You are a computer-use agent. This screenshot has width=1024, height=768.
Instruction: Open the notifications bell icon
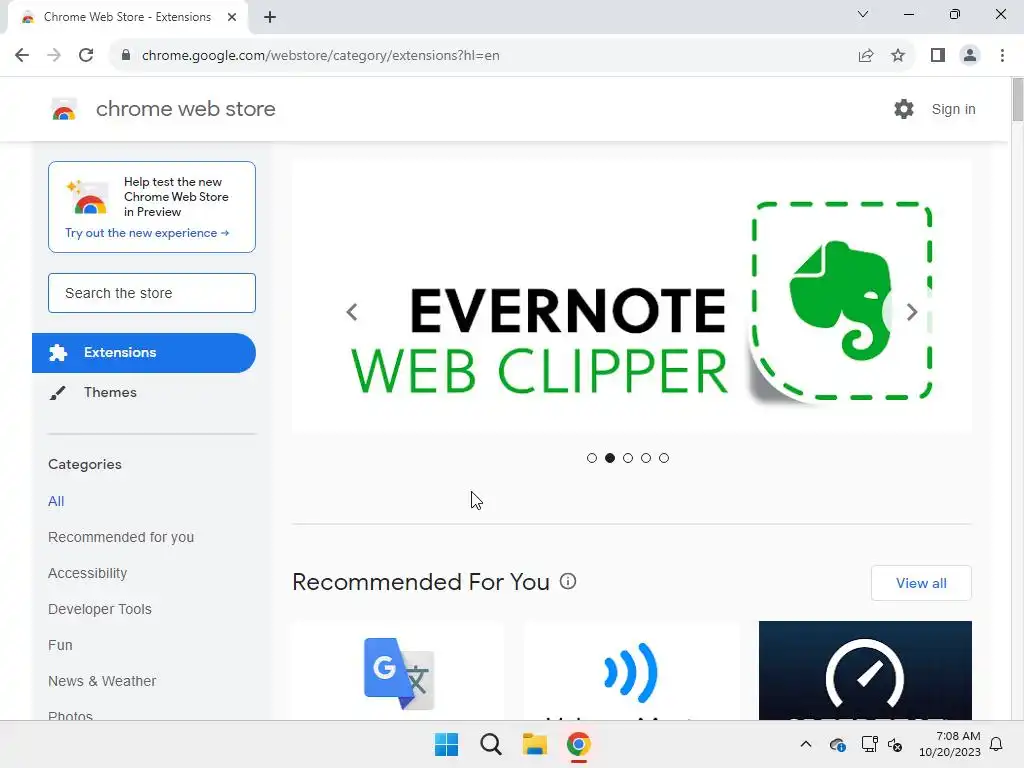click(997, 744)
